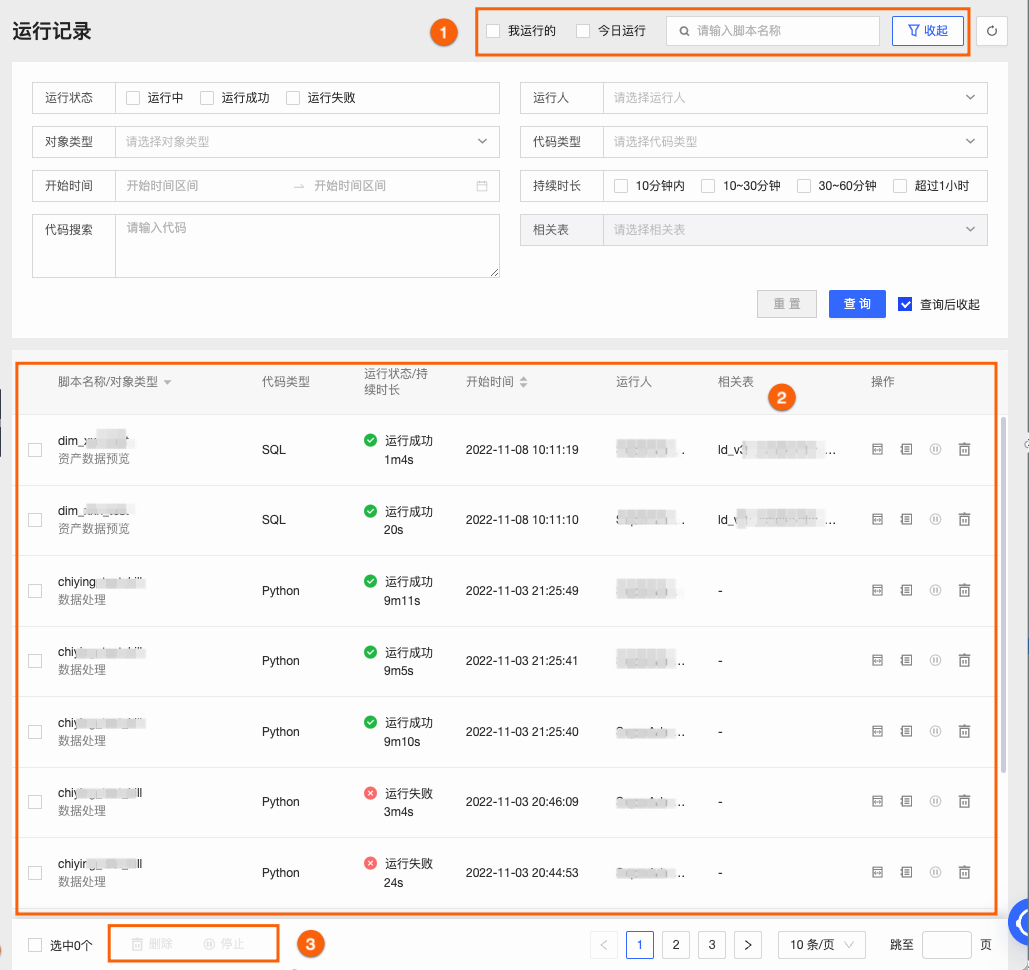This screenshot has width=1029, height=970.
Task: Delete the 21:25:49 run record
Action: [x=964, y=591]
